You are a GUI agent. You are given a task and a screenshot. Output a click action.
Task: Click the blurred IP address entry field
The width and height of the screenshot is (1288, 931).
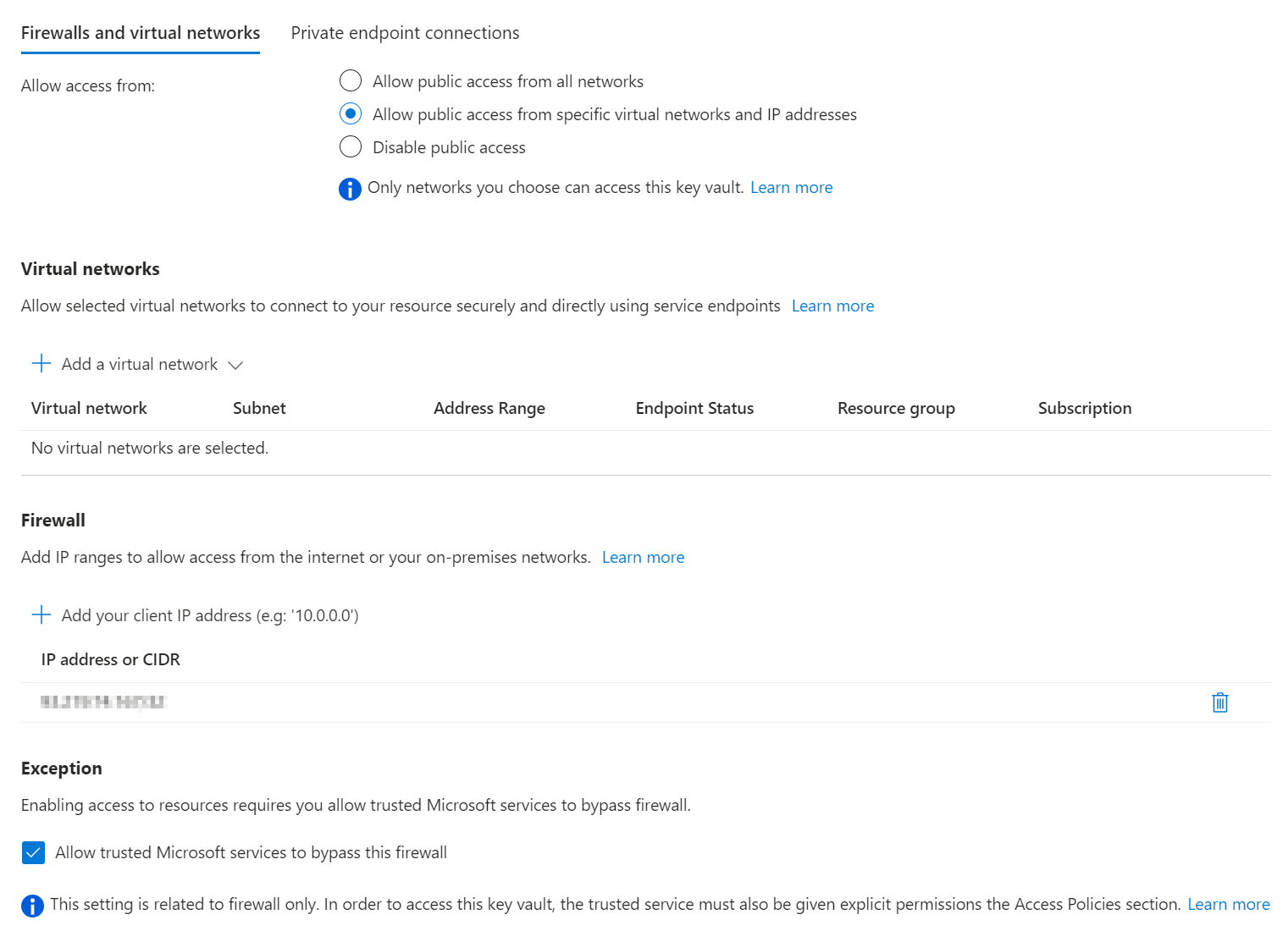point(104,702)
